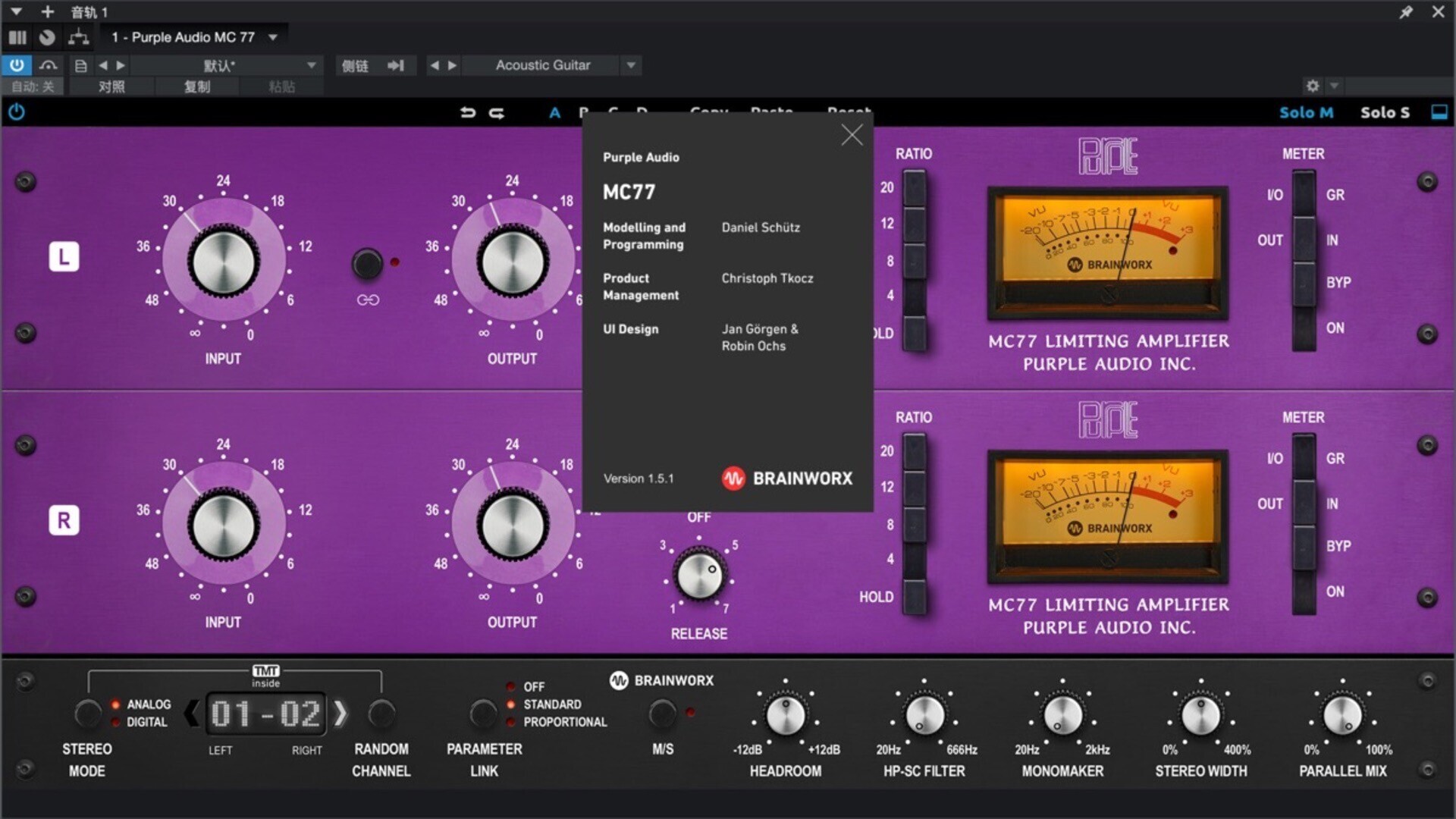Screen dimensions: 1456x819
Task: Click the R channel INPUT knob
Action: pos(223,526)
